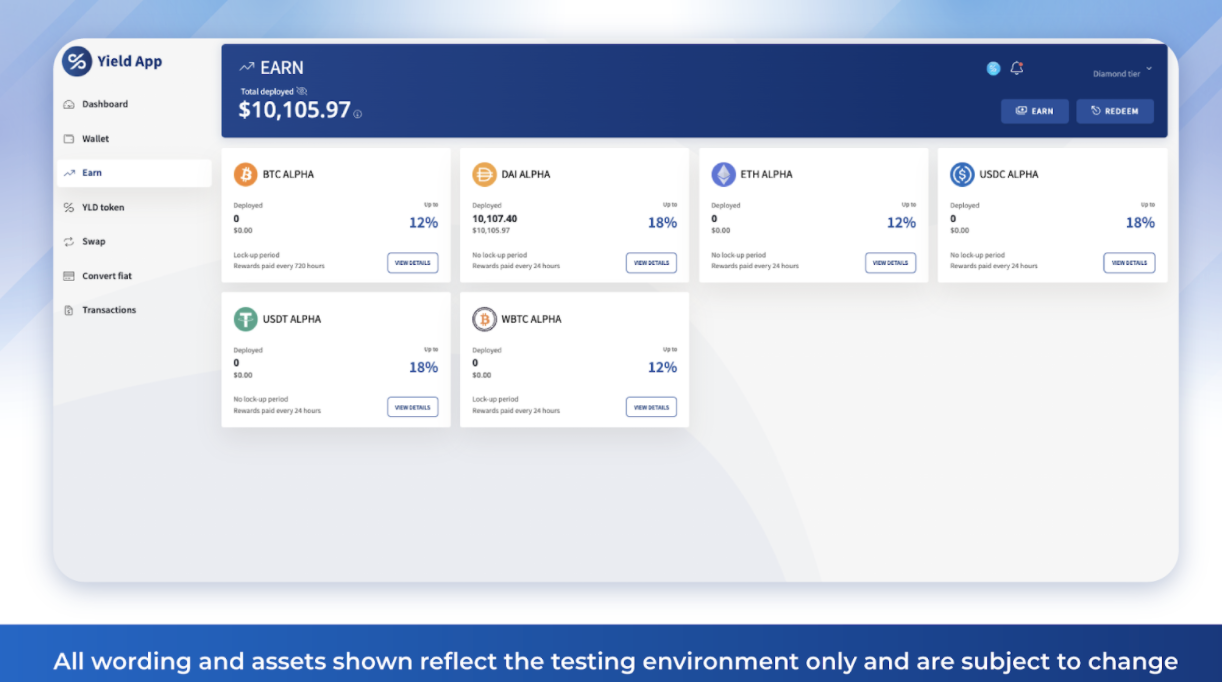This screenshot has width=1222, height=682.
Task: View details of USDT ALPHA
Action: pos(413,408)
